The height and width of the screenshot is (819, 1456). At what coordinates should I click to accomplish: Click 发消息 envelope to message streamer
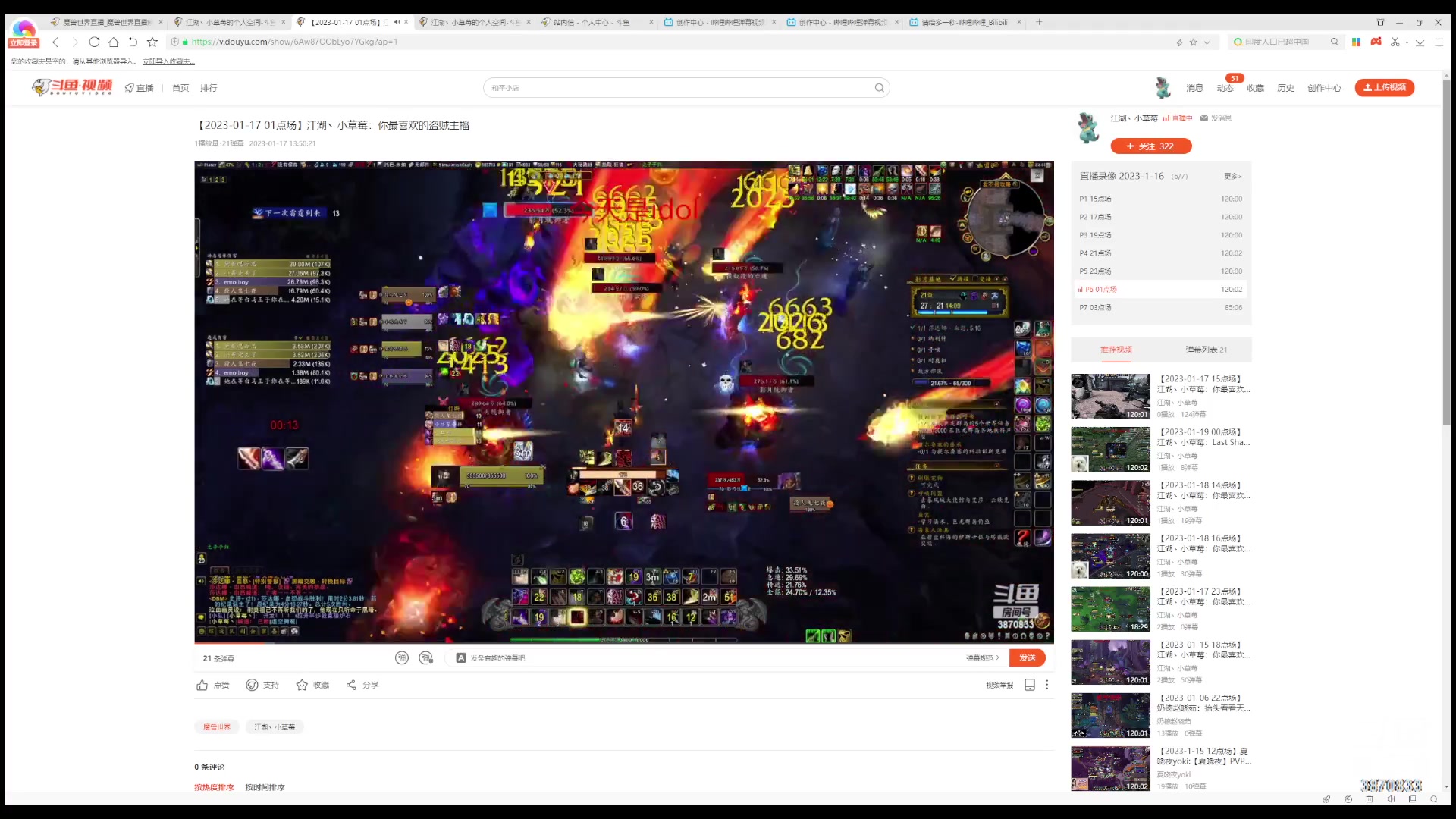(x=1216, y=118)
